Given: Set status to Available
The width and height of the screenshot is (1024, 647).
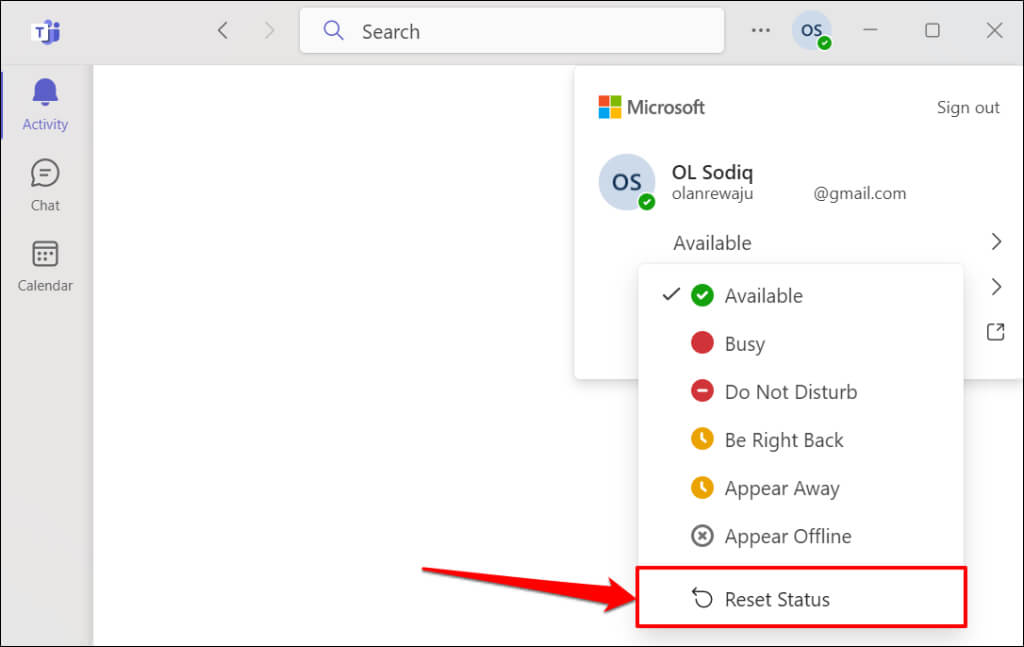Looking at the screenshot, I should [x=763, y=296].
